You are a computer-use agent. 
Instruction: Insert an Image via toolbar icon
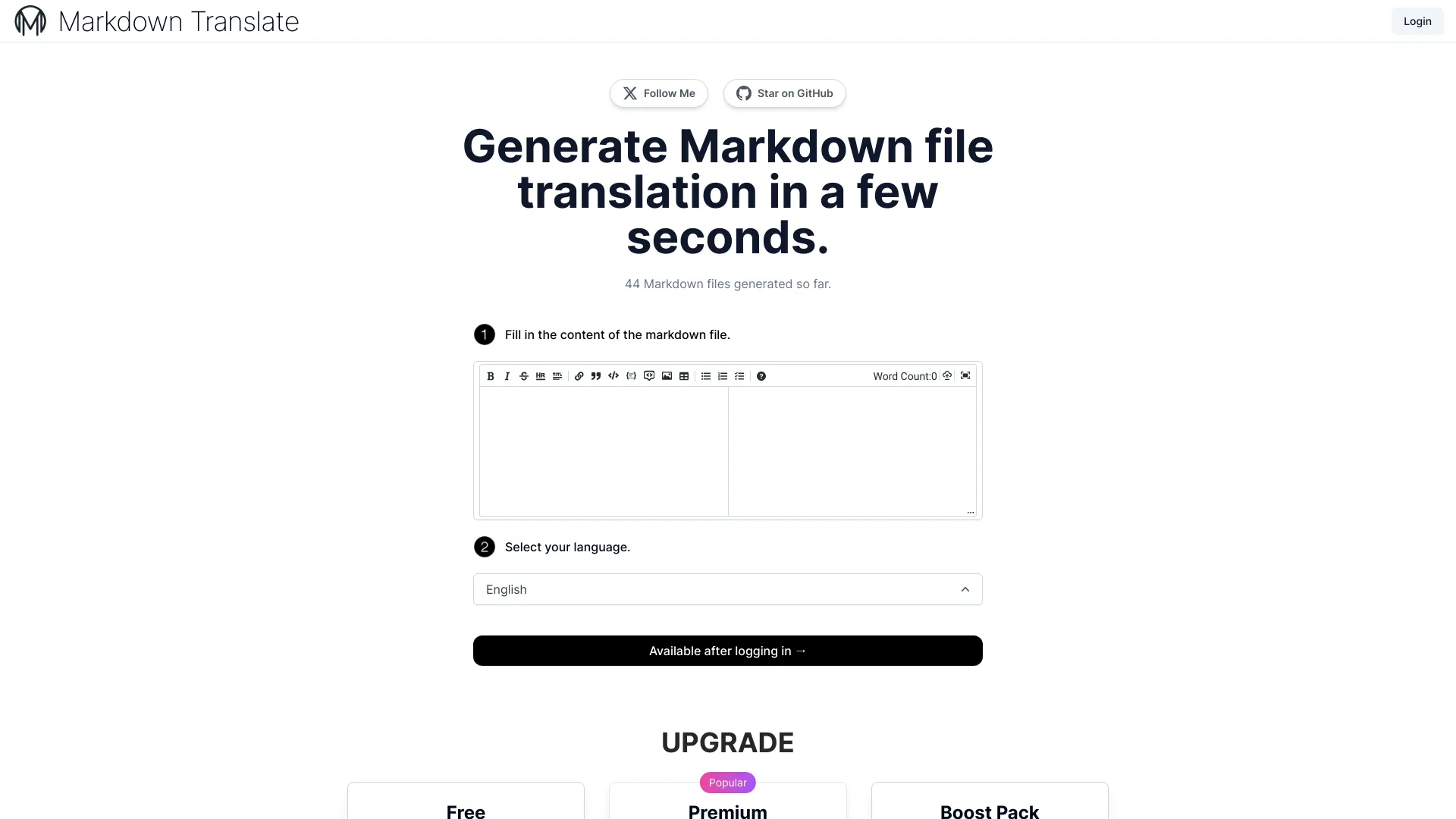coord(666,377)
